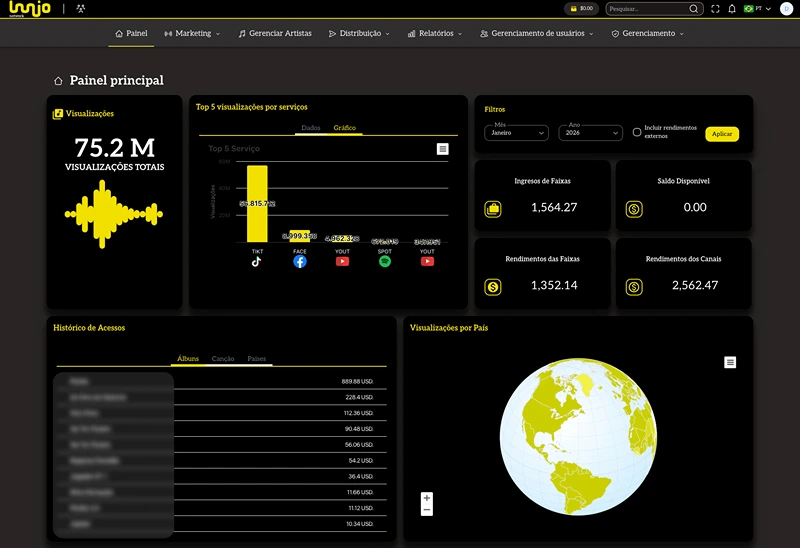Click the 75.2 M total views figure

pyautogui.click(x=114, y=148)
